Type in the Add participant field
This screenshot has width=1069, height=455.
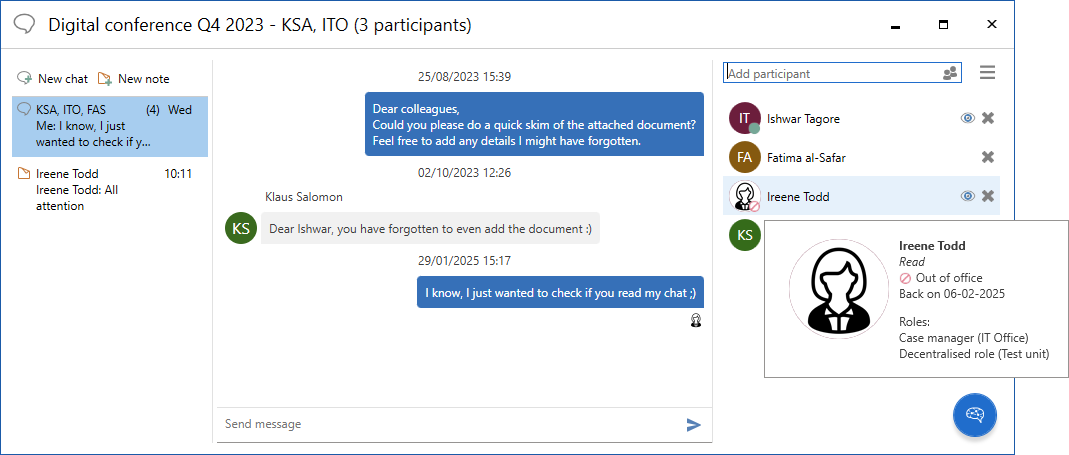pos(830,73)
